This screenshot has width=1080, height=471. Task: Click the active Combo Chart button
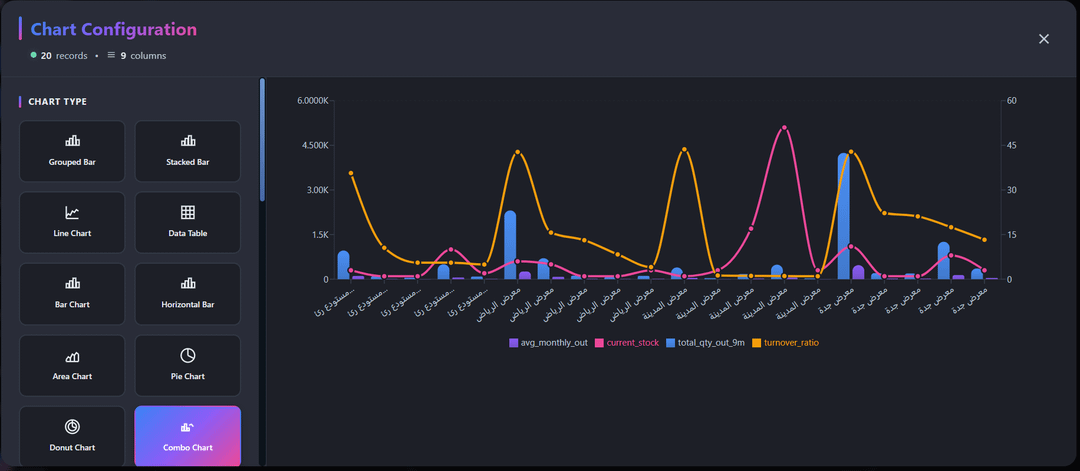click(x=188, y=436)
